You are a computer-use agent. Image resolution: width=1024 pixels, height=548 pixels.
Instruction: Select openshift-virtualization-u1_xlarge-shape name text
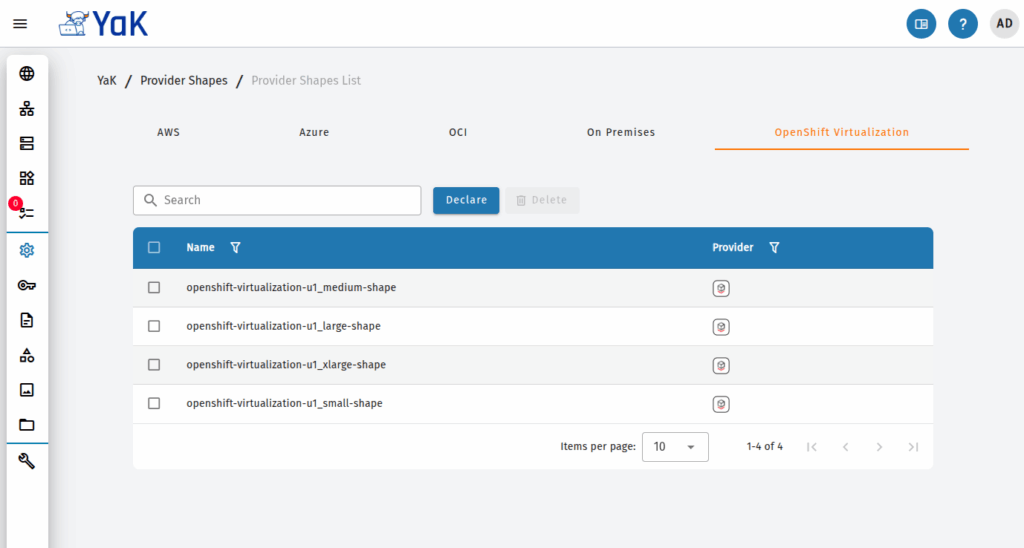(286, 364)
